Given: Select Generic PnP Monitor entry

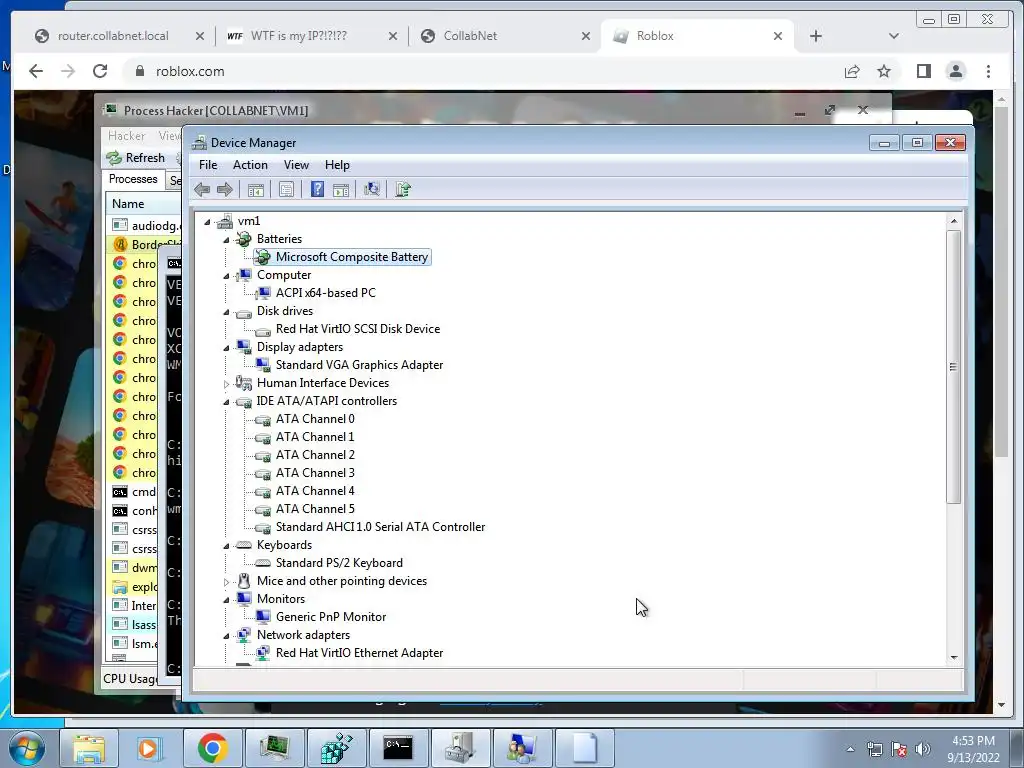Looking at the screenshot, I should pyautogui.click(x=330, y=616).
